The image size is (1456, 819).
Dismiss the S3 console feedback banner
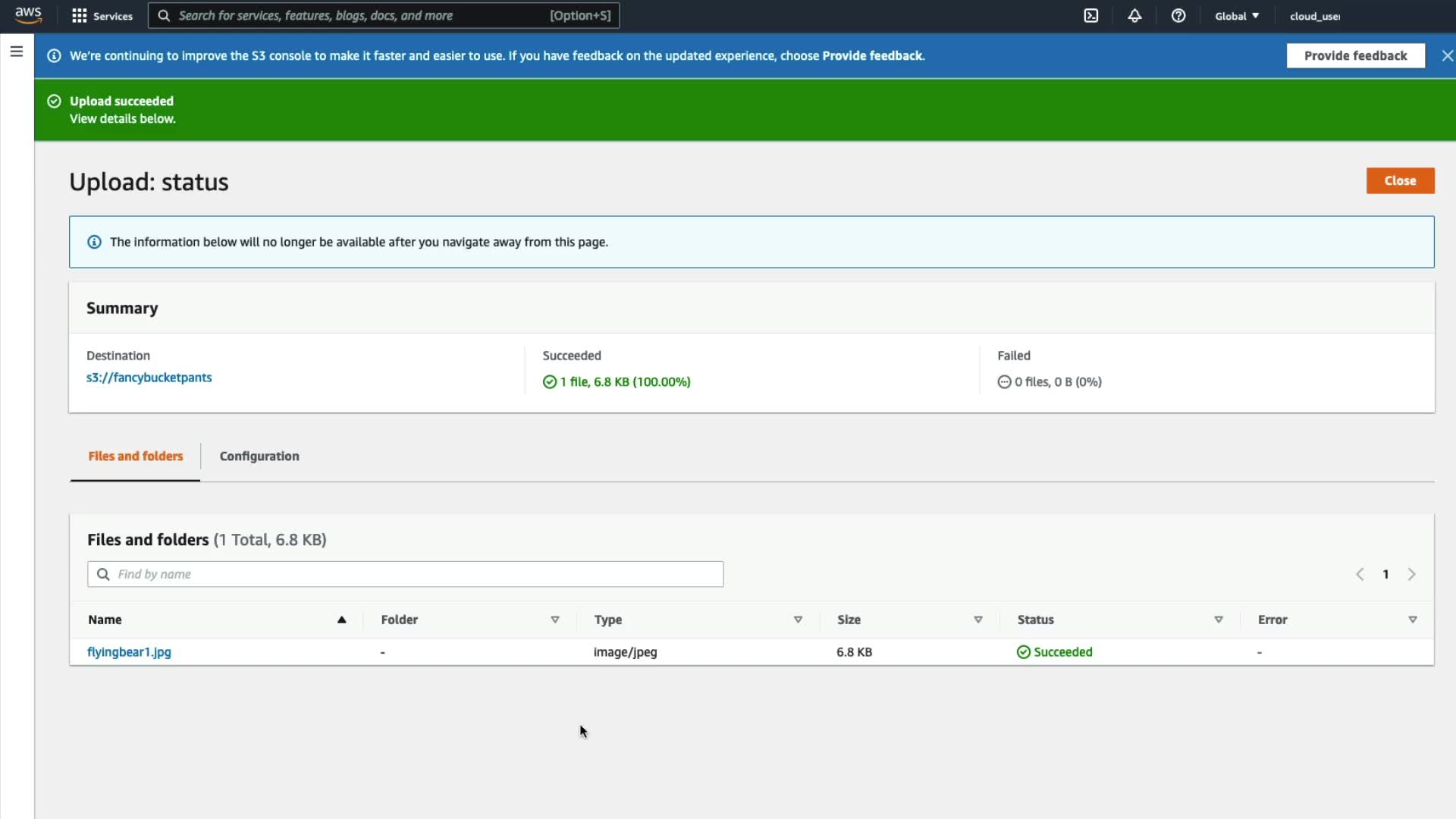[x=1447, y=55]
